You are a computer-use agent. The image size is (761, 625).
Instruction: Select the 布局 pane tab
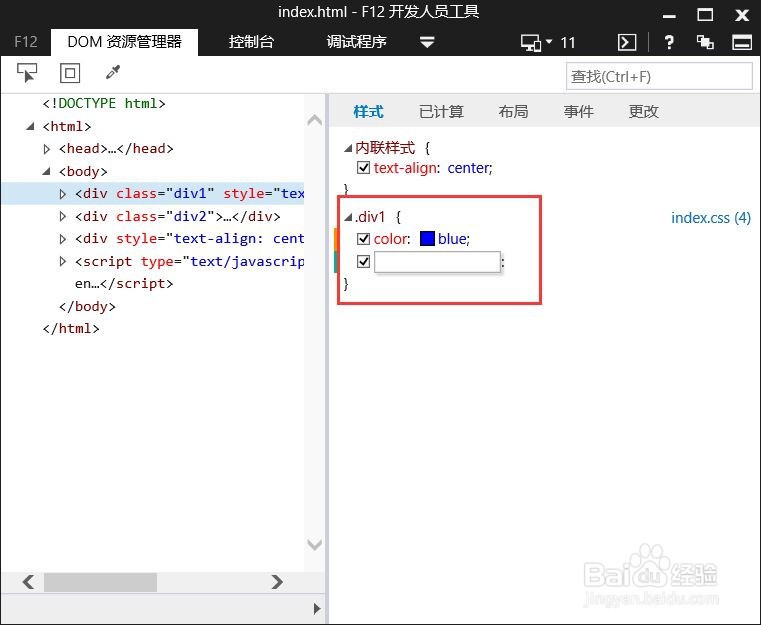click(x=513, y=112)
